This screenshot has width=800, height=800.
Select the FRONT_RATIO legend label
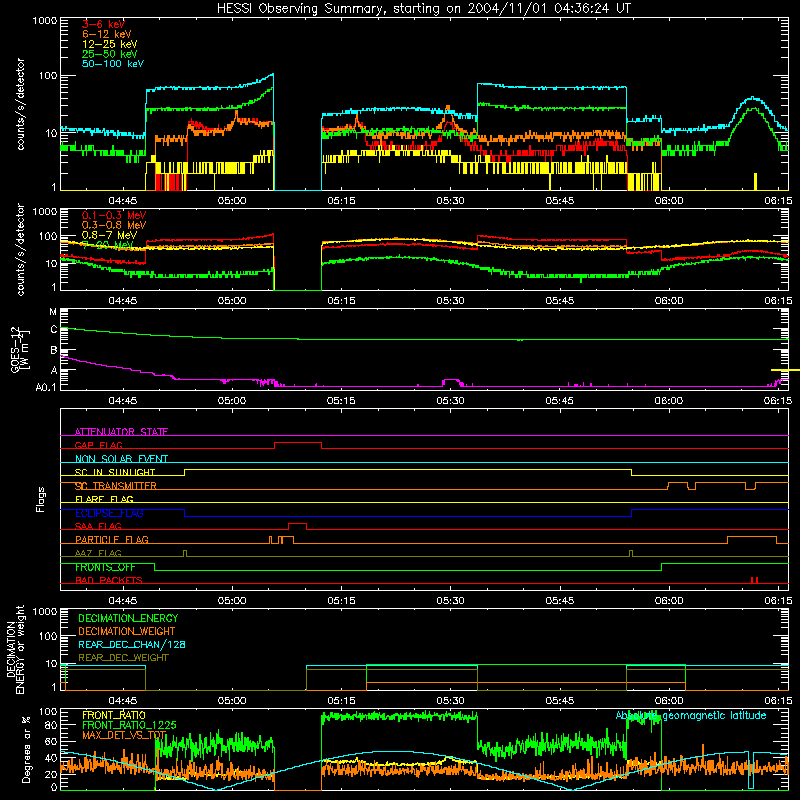point(114,715)
